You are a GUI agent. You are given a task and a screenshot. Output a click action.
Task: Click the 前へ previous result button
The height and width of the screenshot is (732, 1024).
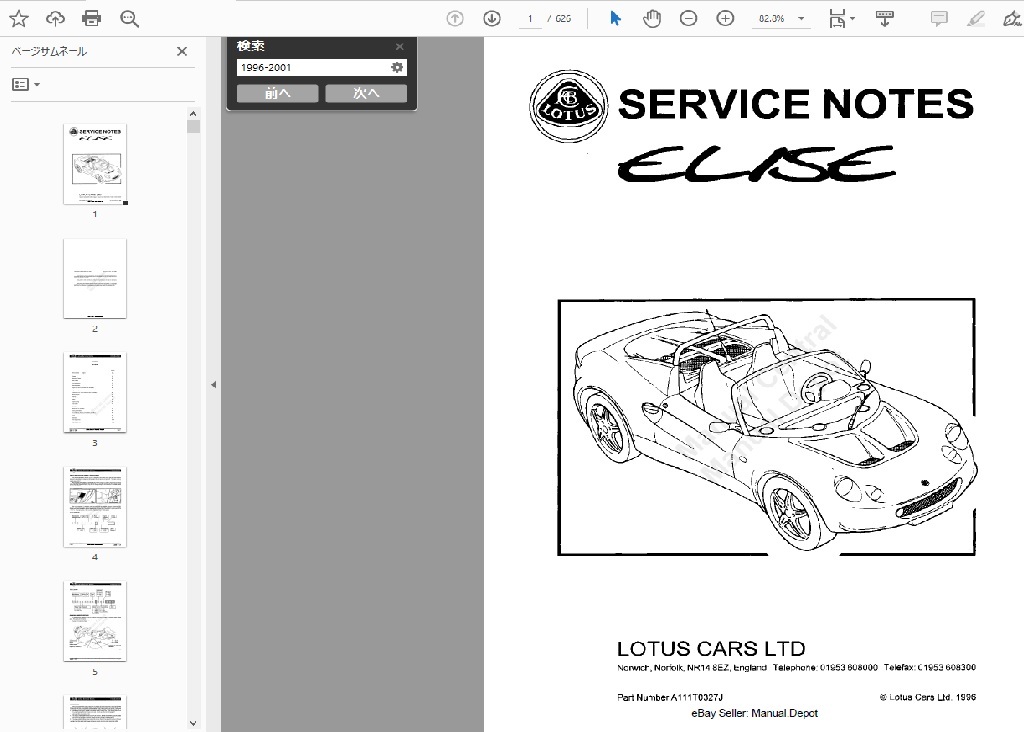pos(278,93)
